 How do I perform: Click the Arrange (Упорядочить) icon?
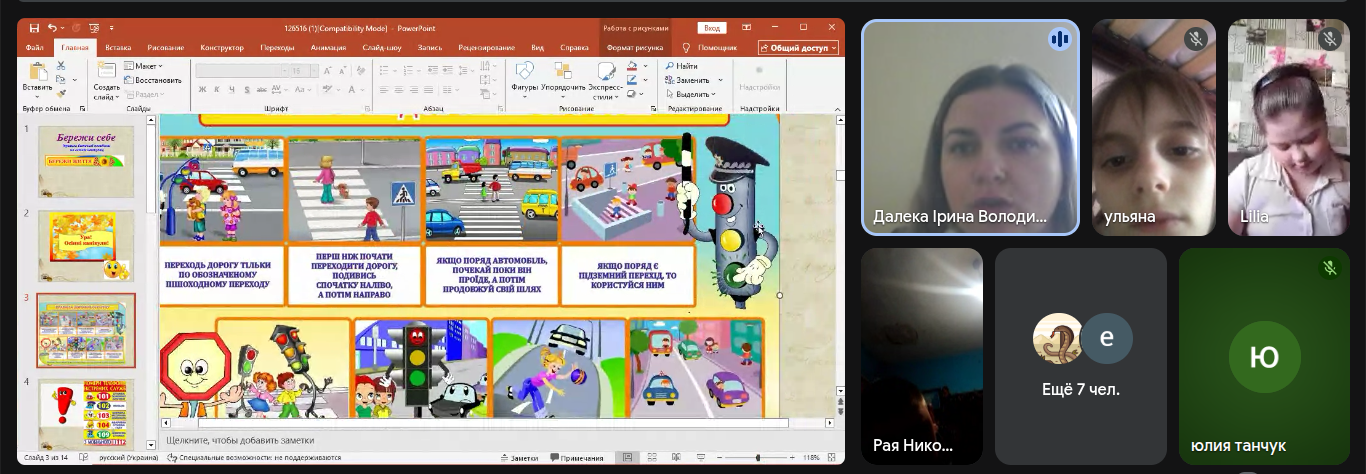pyautogui.click(x=563, y=73)
